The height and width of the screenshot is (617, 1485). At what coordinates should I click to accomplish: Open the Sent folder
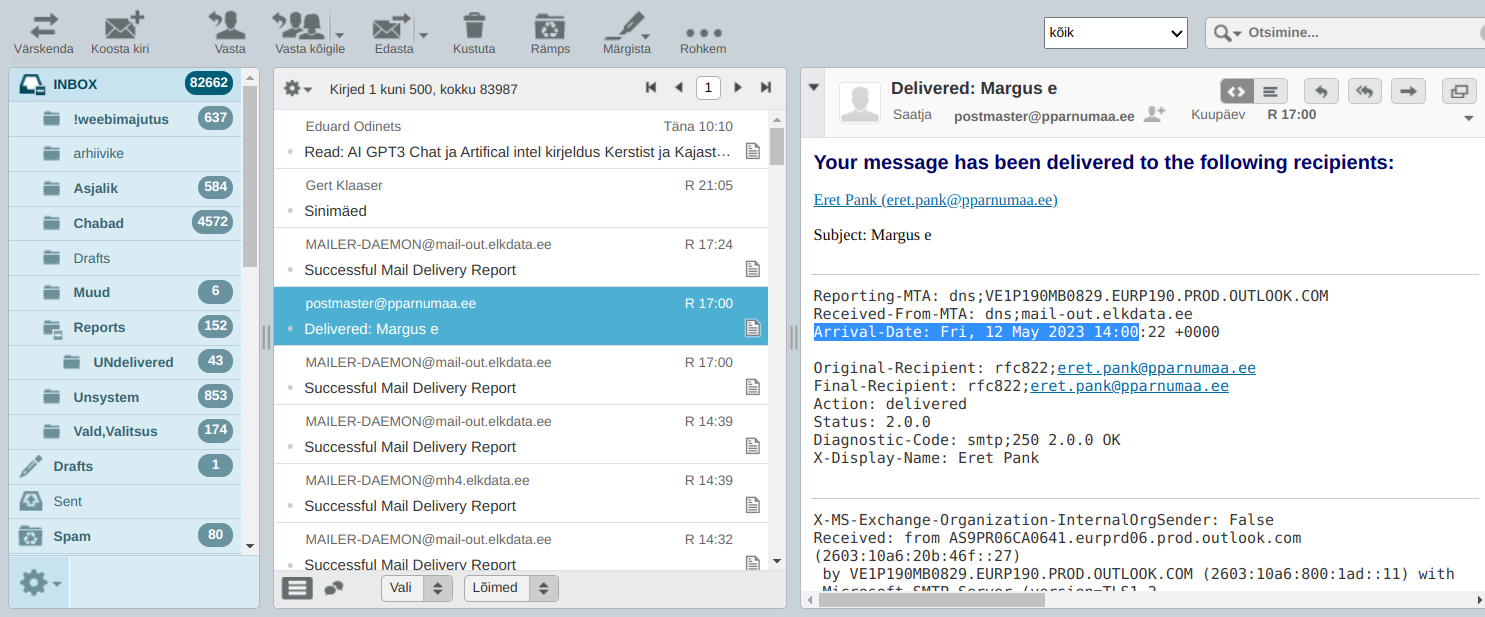click(x=125, y=501)
